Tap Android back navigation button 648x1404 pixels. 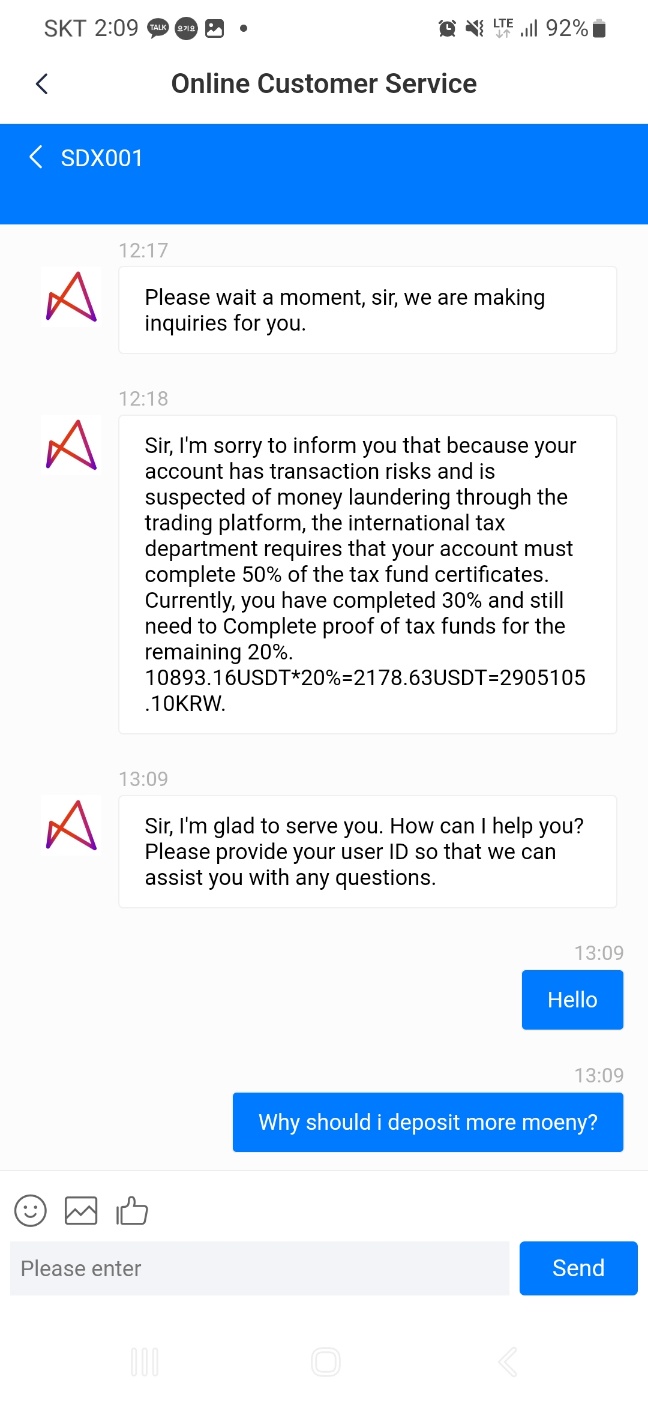[x=507, y=1361]
